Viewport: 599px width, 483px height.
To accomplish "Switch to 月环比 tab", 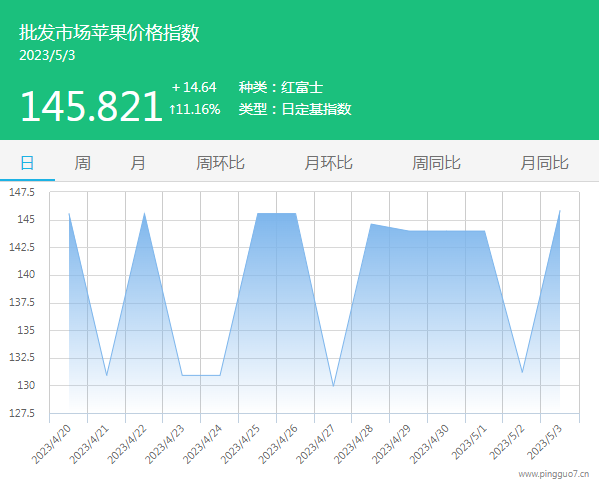I will 329,163.
